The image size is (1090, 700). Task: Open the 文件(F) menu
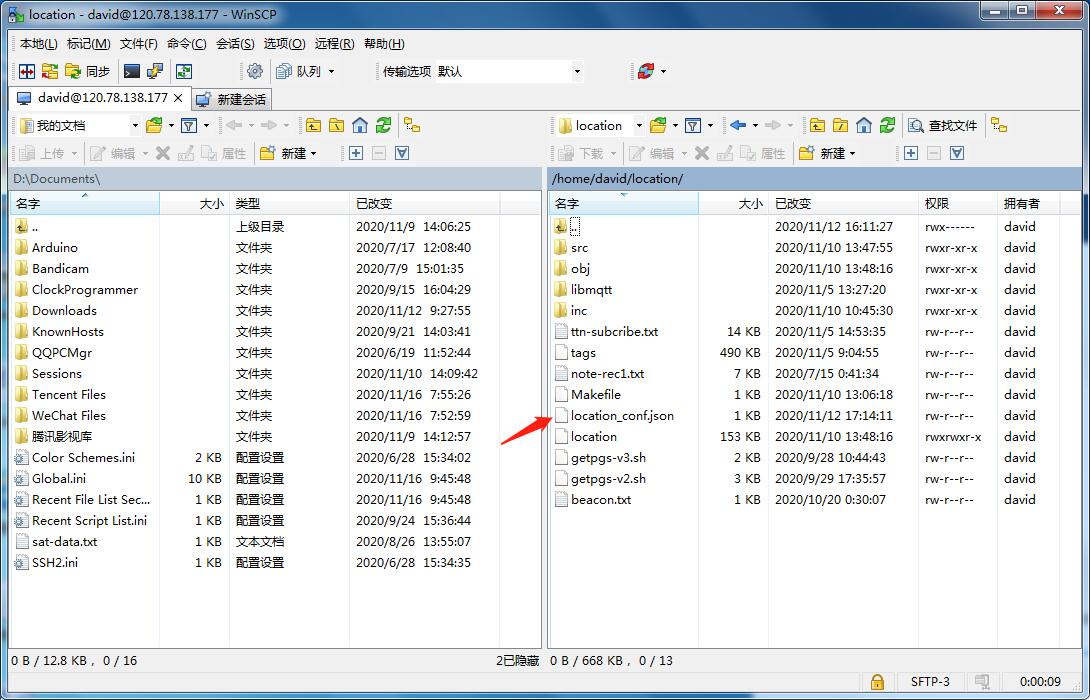138,44
